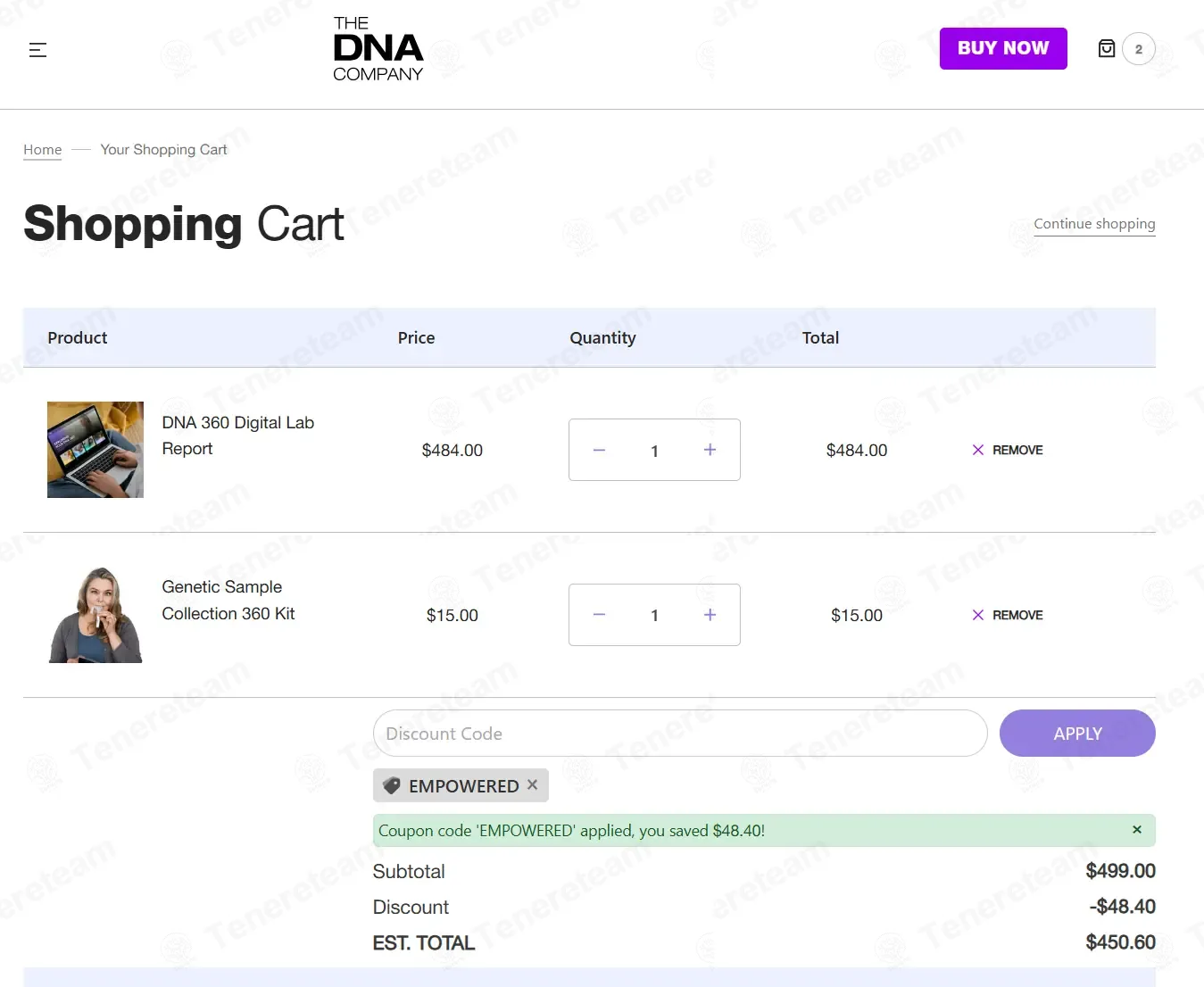
Task: Remove the EMPOWERED coupon tag
Action: click(533, 784)
